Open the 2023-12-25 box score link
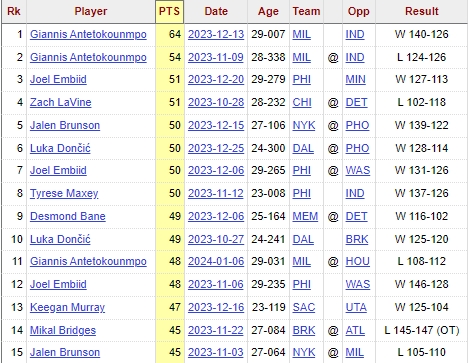The height and width of the screenshot is (363, 468). pyautogui.click(x=216, y=148)
